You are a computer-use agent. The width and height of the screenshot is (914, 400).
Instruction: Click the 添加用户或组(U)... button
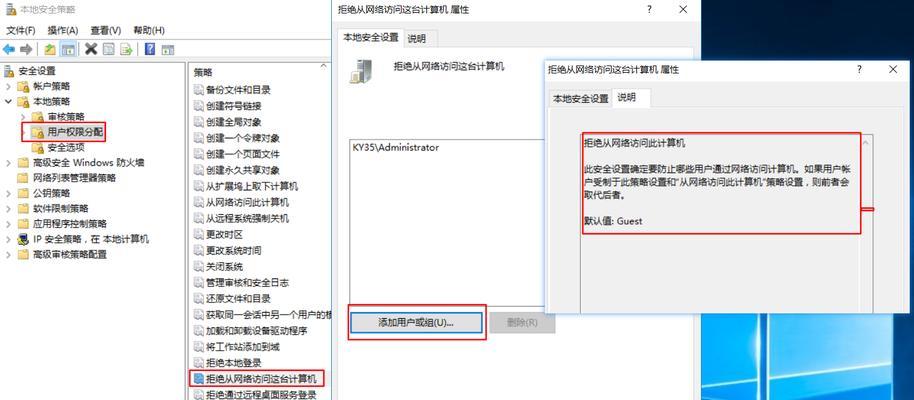tap(416, 322)
